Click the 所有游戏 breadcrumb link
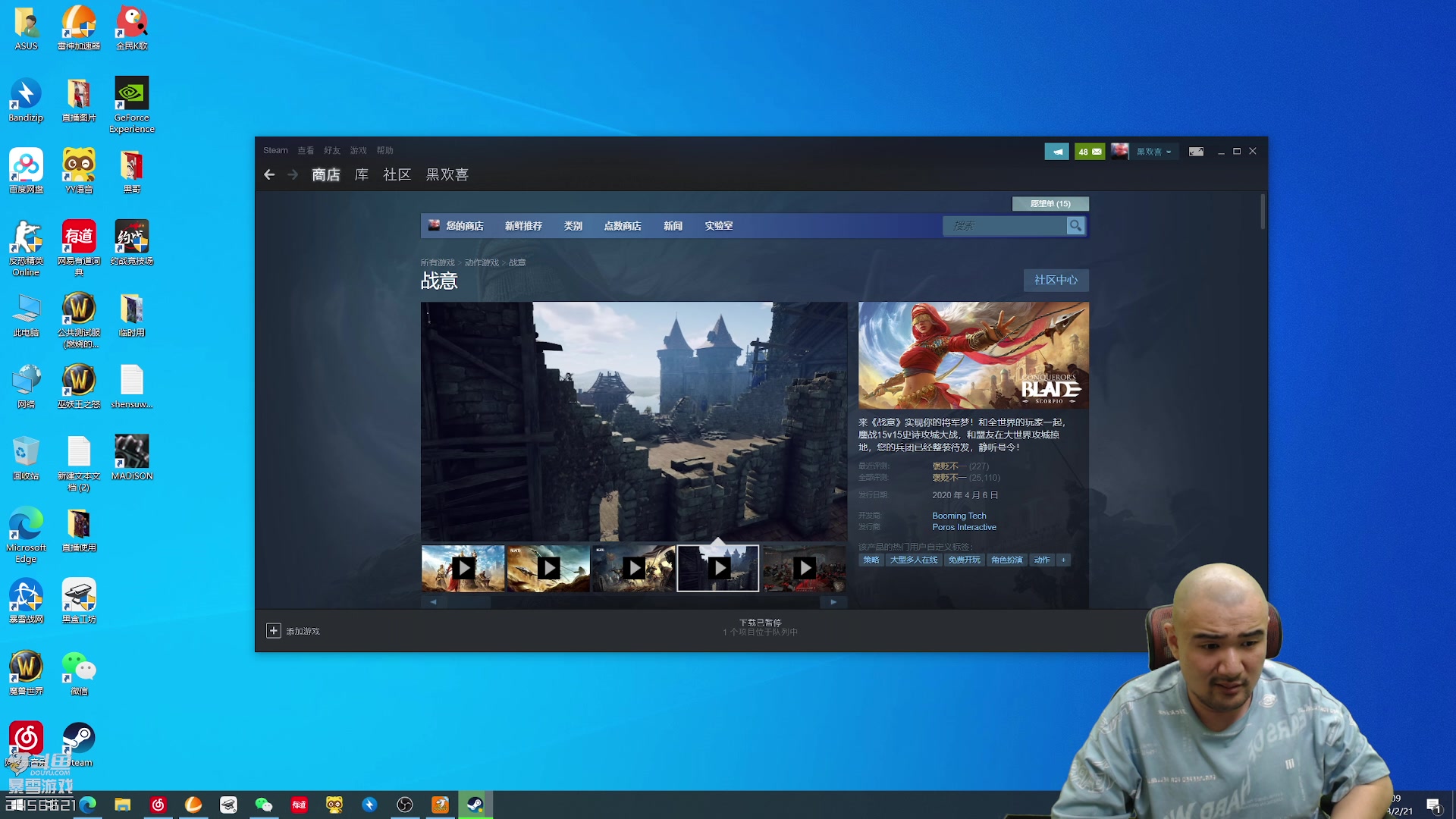This screenshot has width=1456, height=819. (x=438, y=262)
